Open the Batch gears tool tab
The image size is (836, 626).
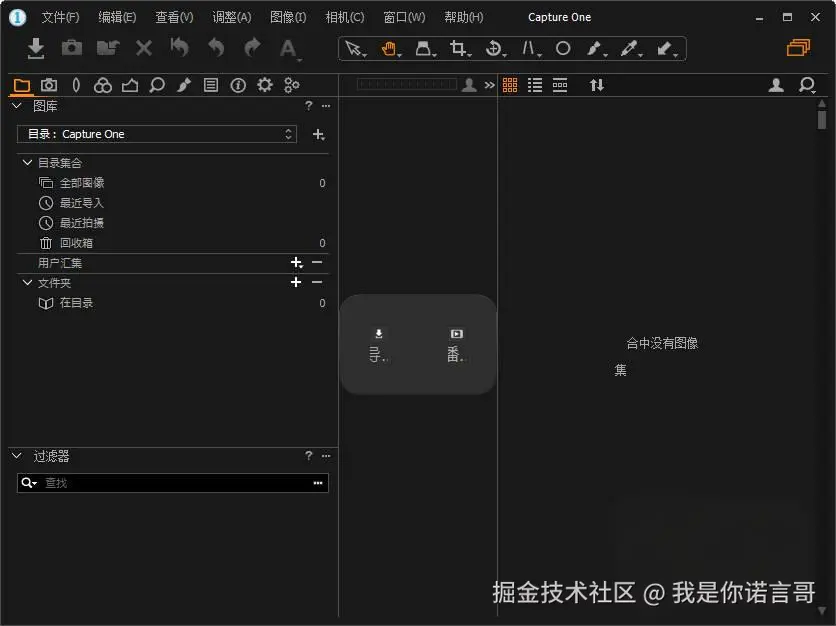[x=292, y=85]
